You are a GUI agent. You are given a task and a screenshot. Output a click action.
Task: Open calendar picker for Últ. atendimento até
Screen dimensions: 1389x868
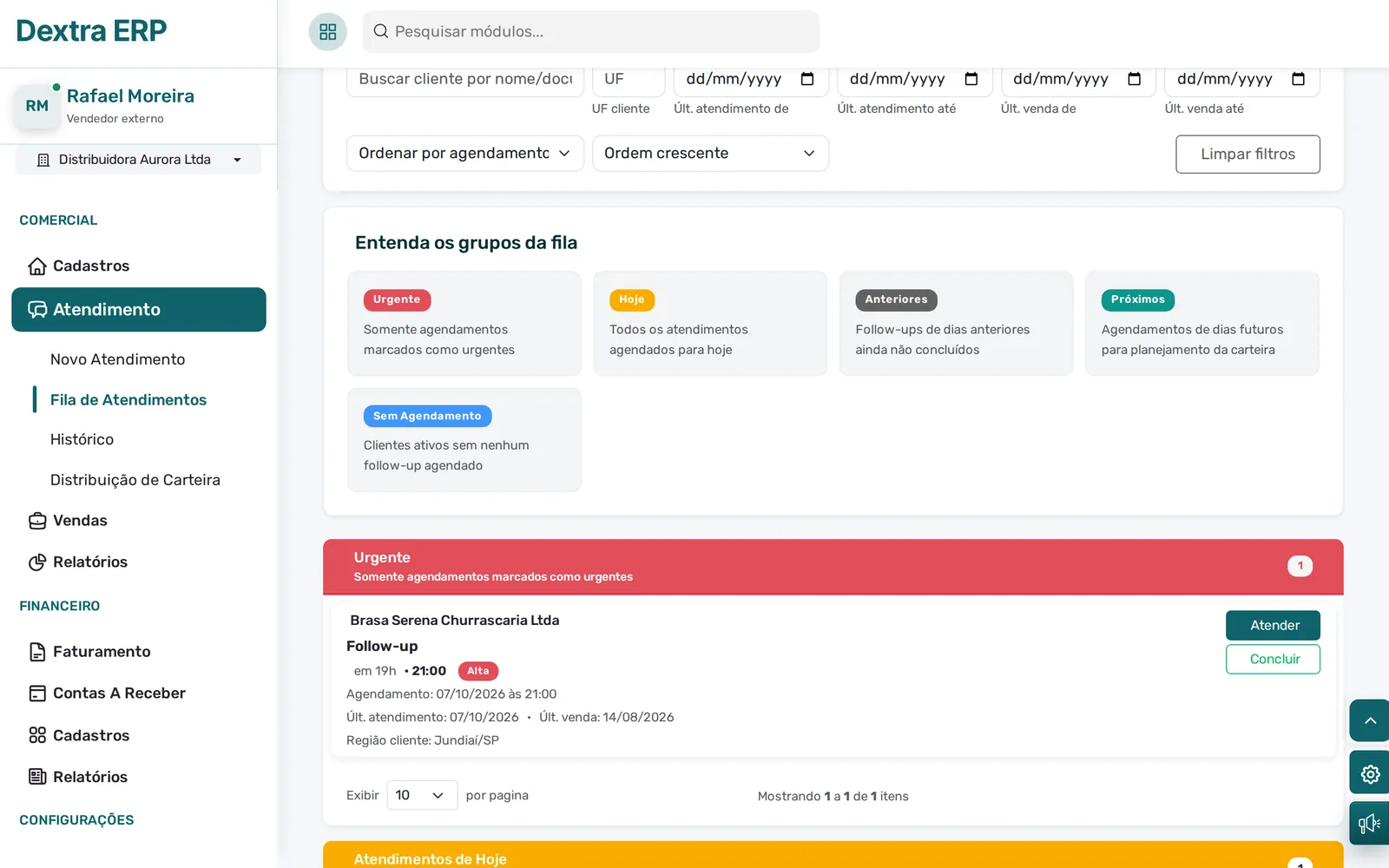pos(971,79)
